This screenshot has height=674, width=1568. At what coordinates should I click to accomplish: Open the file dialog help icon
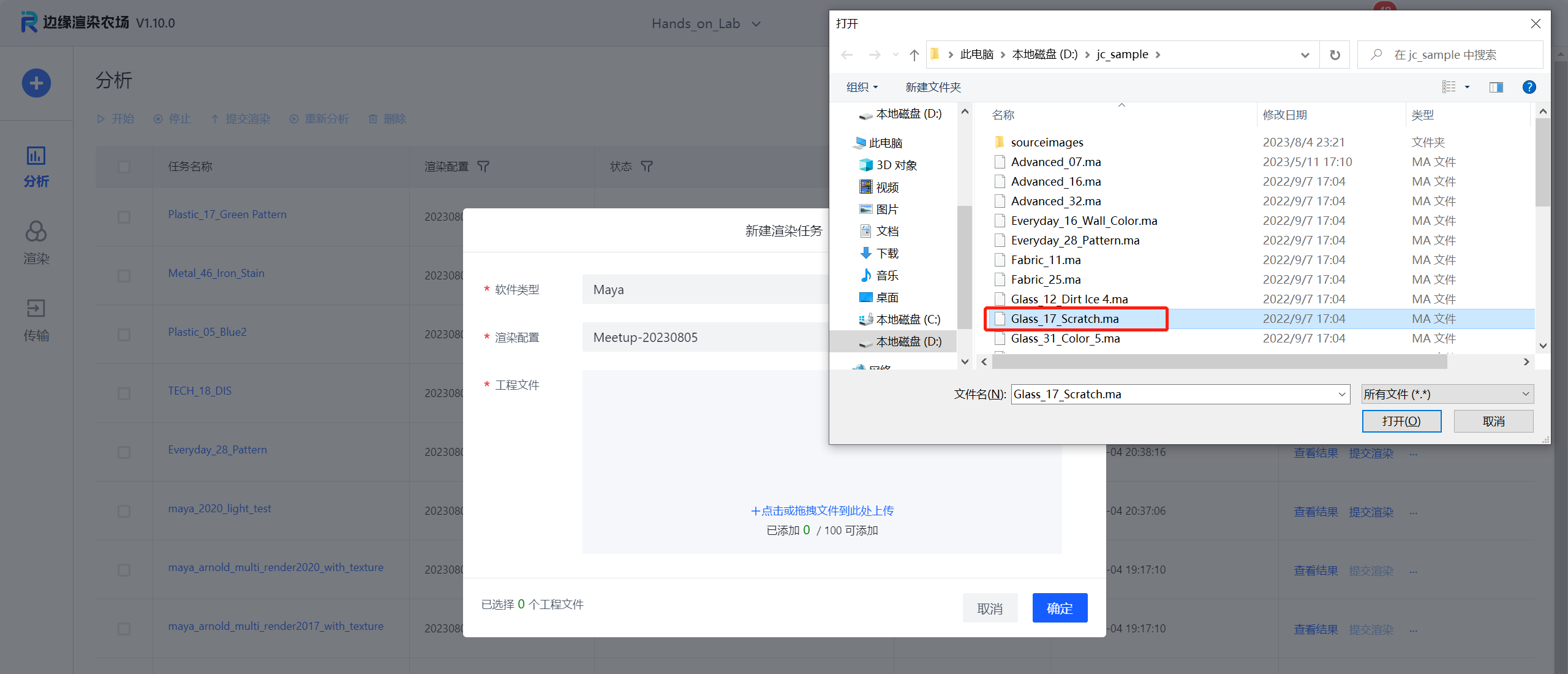1529,87
